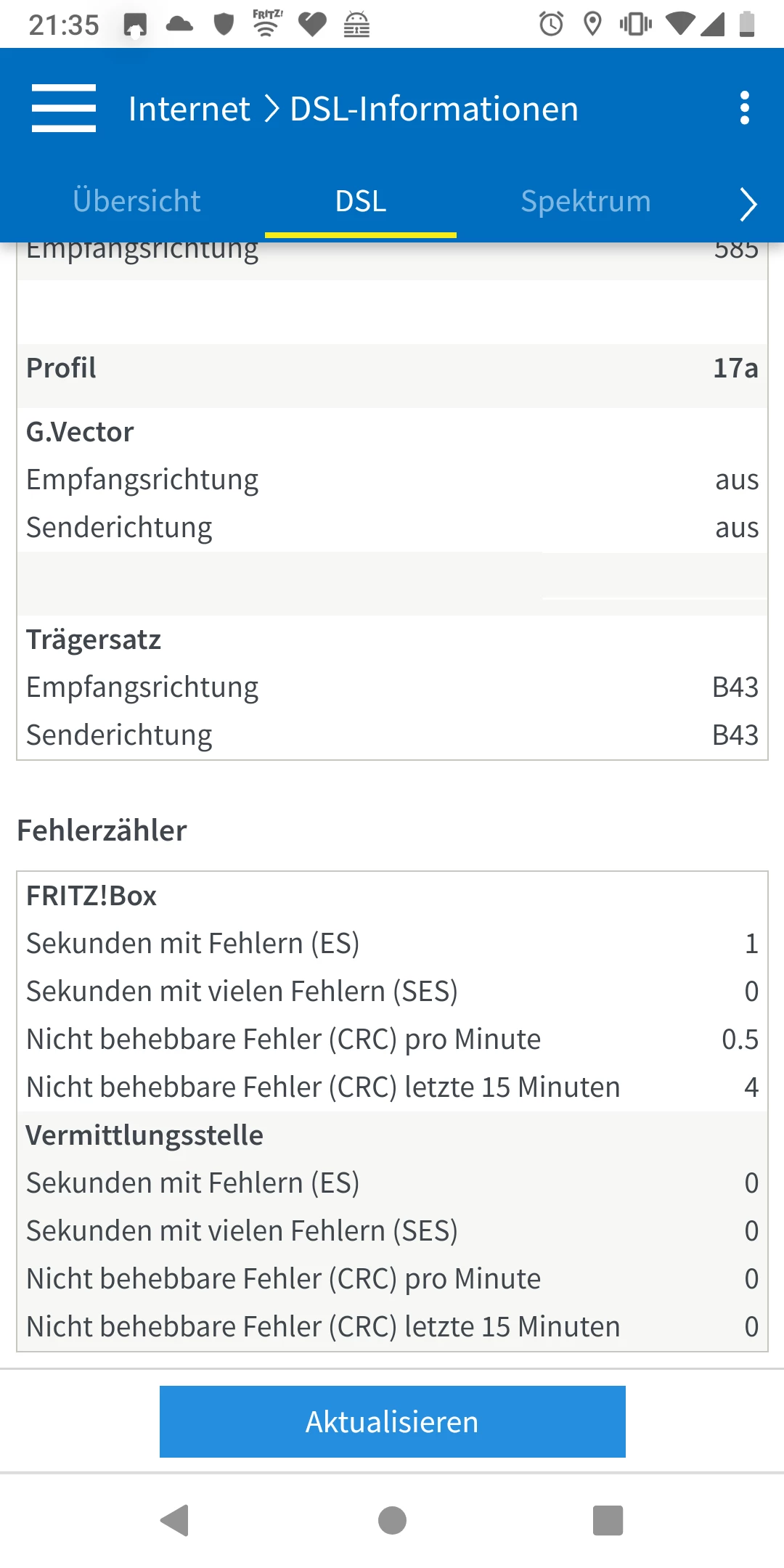The width and height of the screenshot is (784, 1568).
Task: Tap the Fehlerzähler section heading
Action: point(102,830)
